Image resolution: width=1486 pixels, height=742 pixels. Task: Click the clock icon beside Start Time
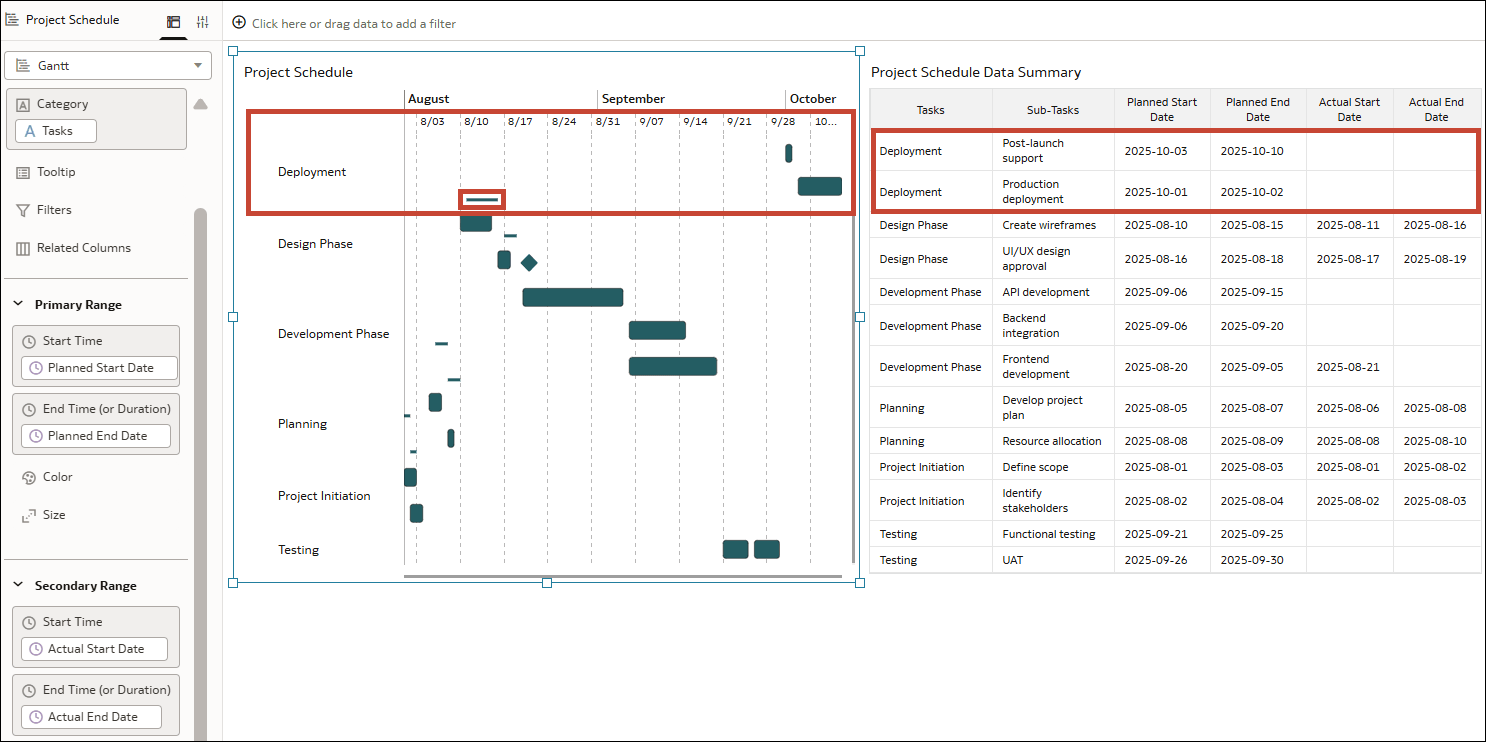pos(30,340)
